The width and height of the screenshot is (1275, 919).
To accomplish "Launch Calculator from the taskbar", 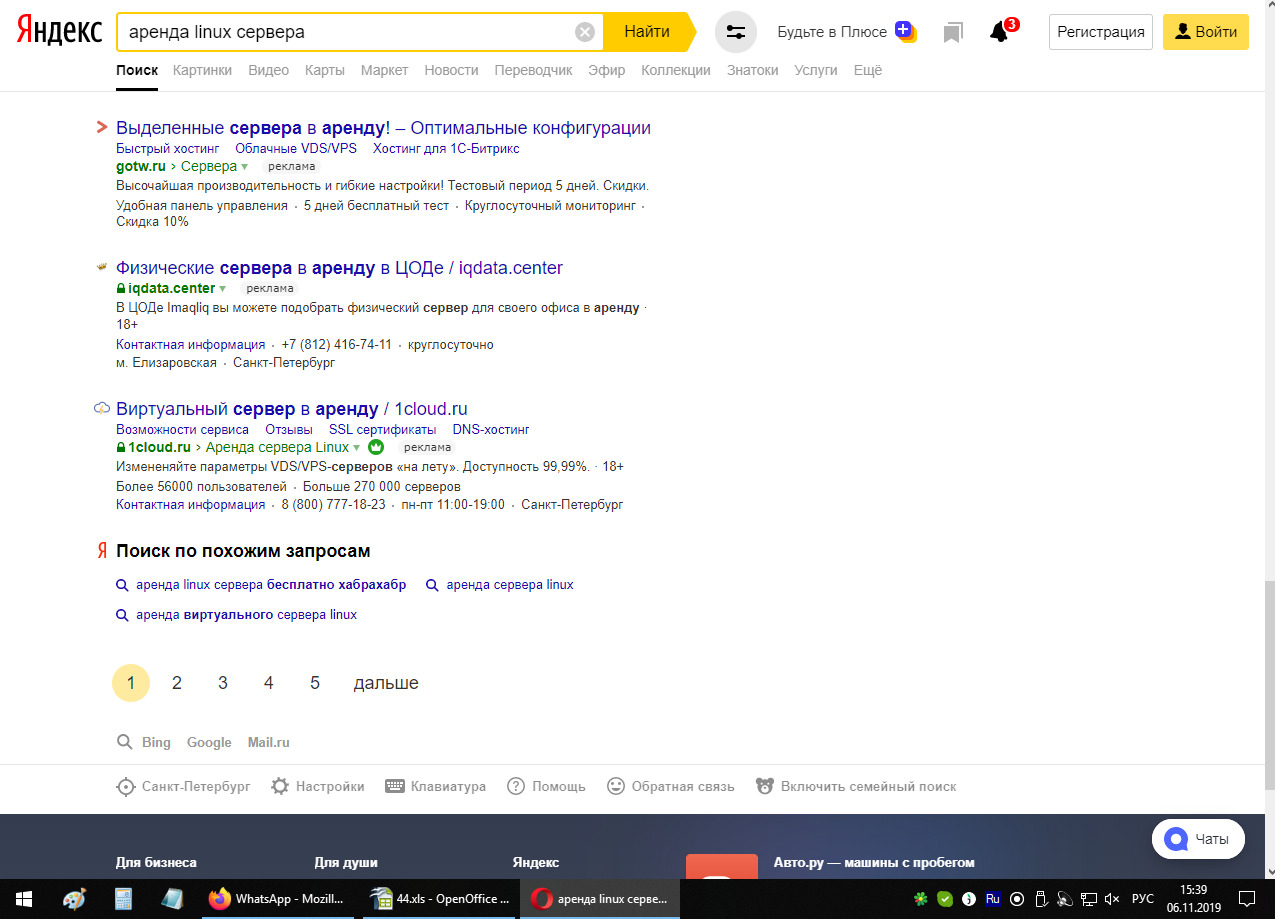I will 124,898.
